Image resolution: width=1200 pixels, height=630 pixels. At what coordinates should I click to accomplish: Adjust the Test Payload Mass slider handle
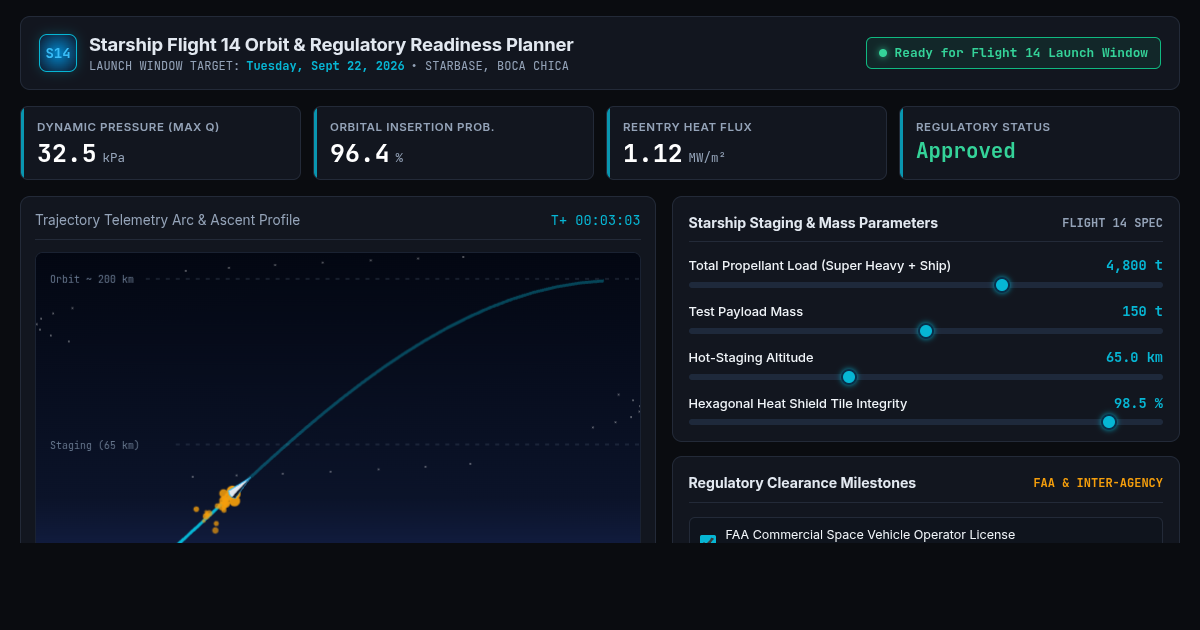926,331
